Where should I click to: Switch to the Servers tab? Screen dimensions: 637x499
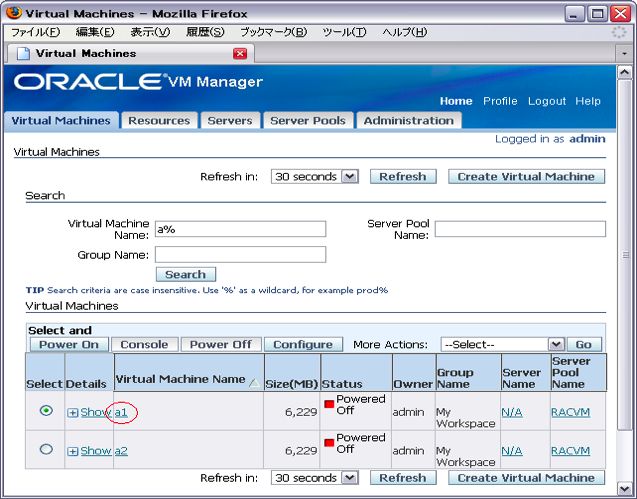click(230, 121)
